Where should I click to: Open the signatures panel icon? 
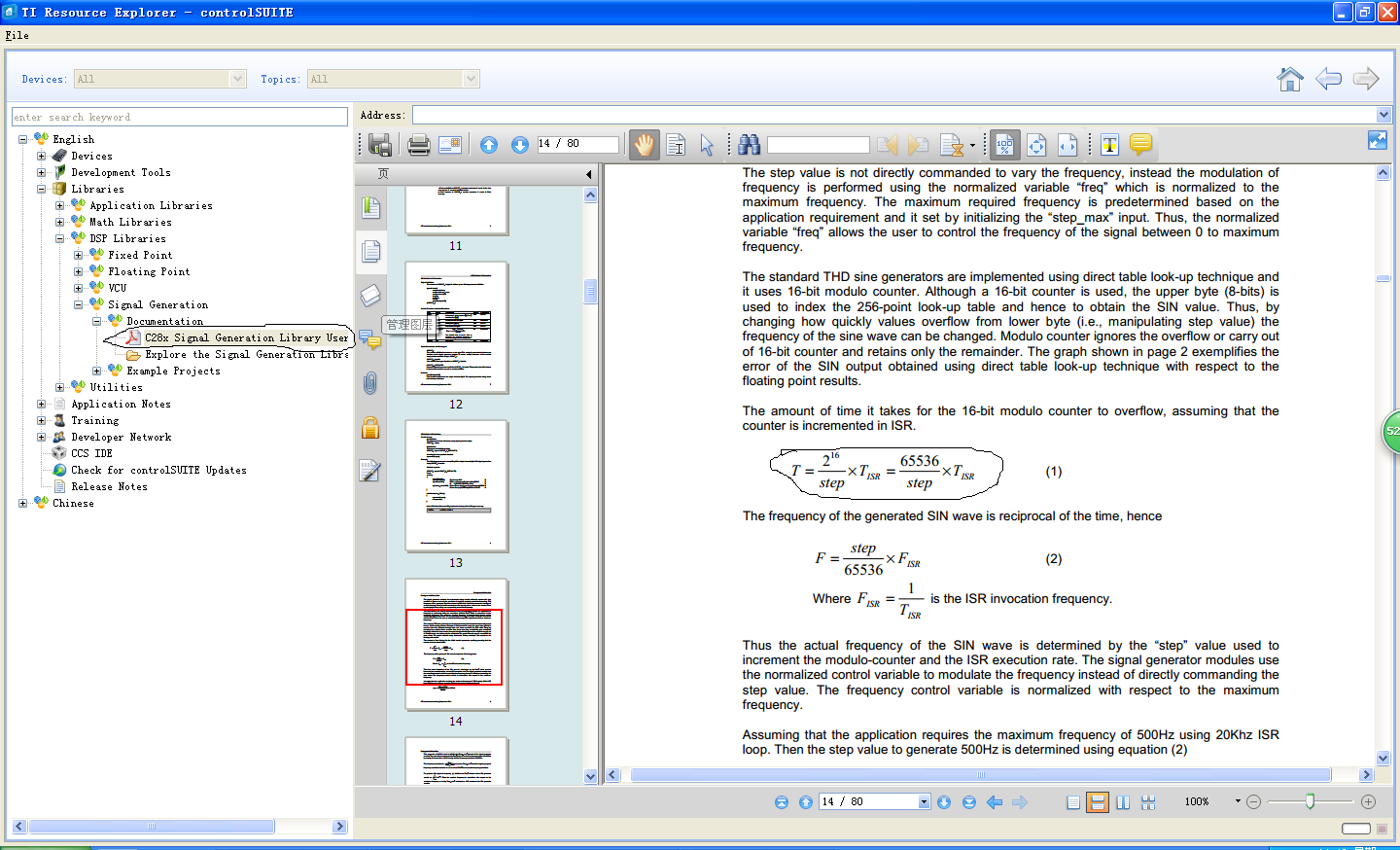pyautogui.click(x=370, y=471)
